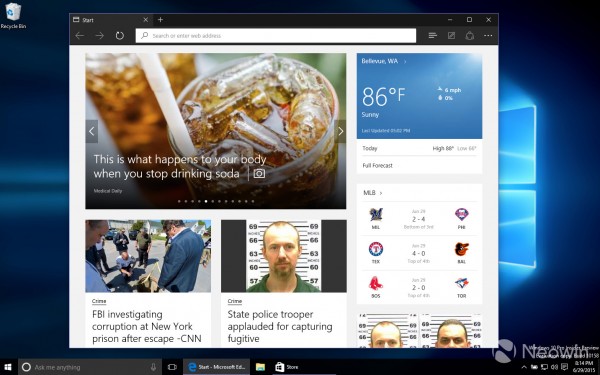This screenshot has width=600, height=375.
Task: Show hidden system tray icons
Action: pos(524,367)
